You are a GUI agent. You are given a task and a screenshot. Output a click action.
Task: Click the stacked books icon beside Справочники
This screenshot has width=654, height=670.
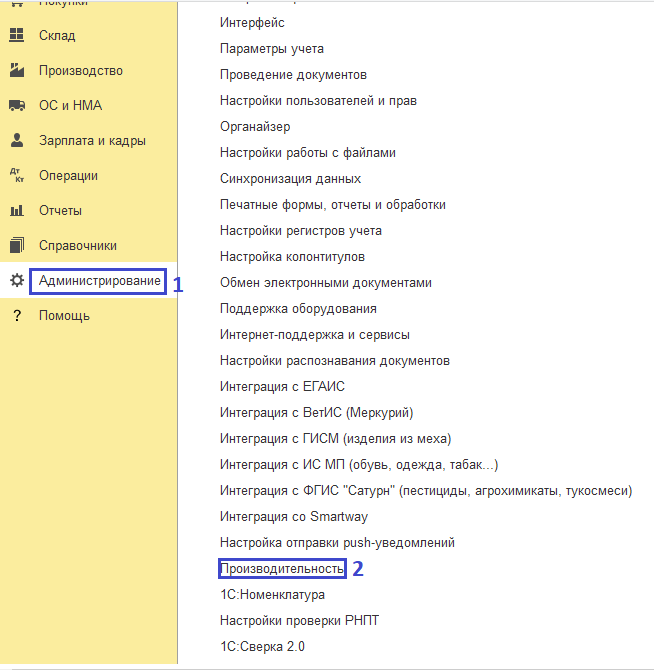(x=16, y=245)
